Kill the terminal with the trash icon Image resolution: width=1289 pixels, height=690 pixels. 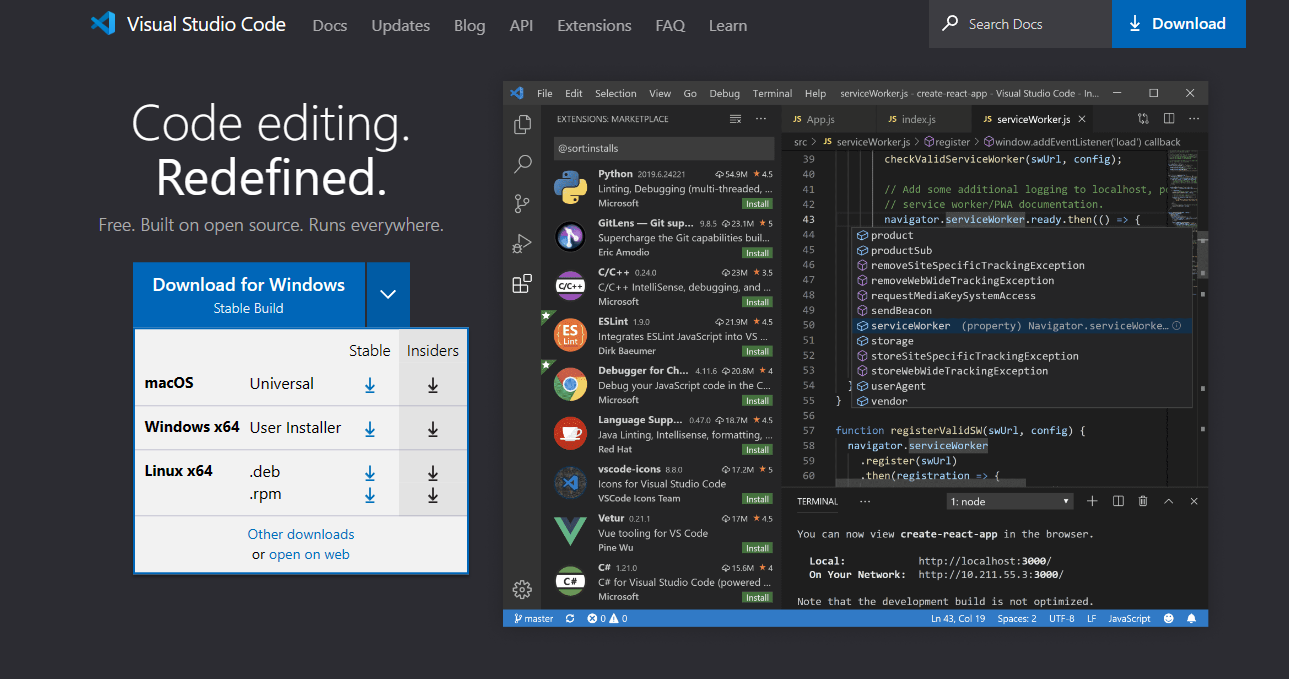[x=1143, y=501]
